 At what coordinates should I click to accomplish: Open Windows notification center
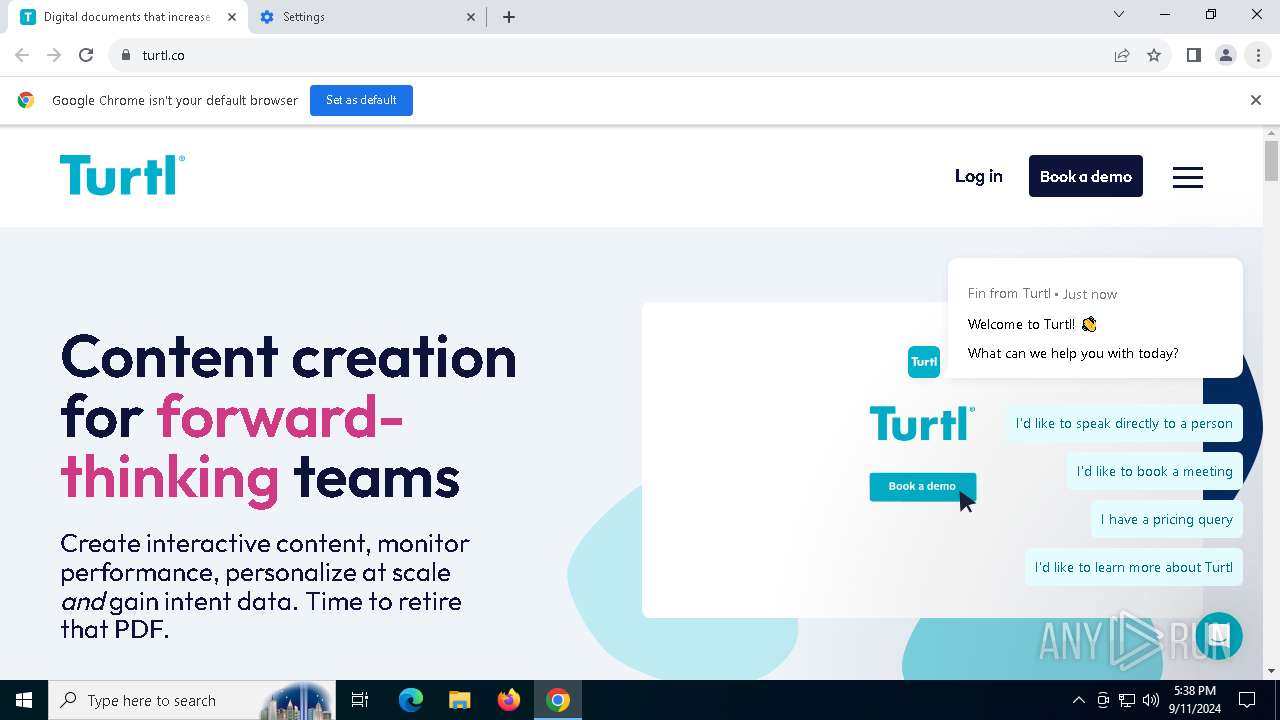(1247, 700)
